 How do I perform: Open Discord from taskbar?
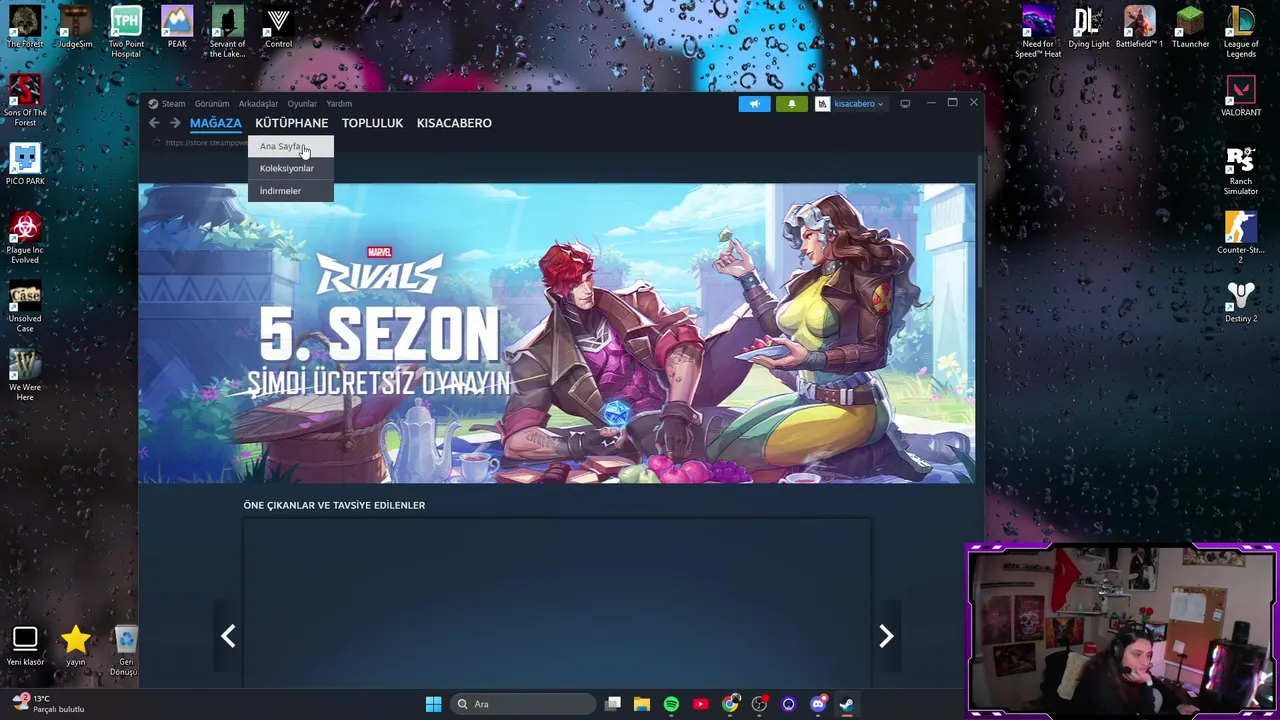coord(818,704)
